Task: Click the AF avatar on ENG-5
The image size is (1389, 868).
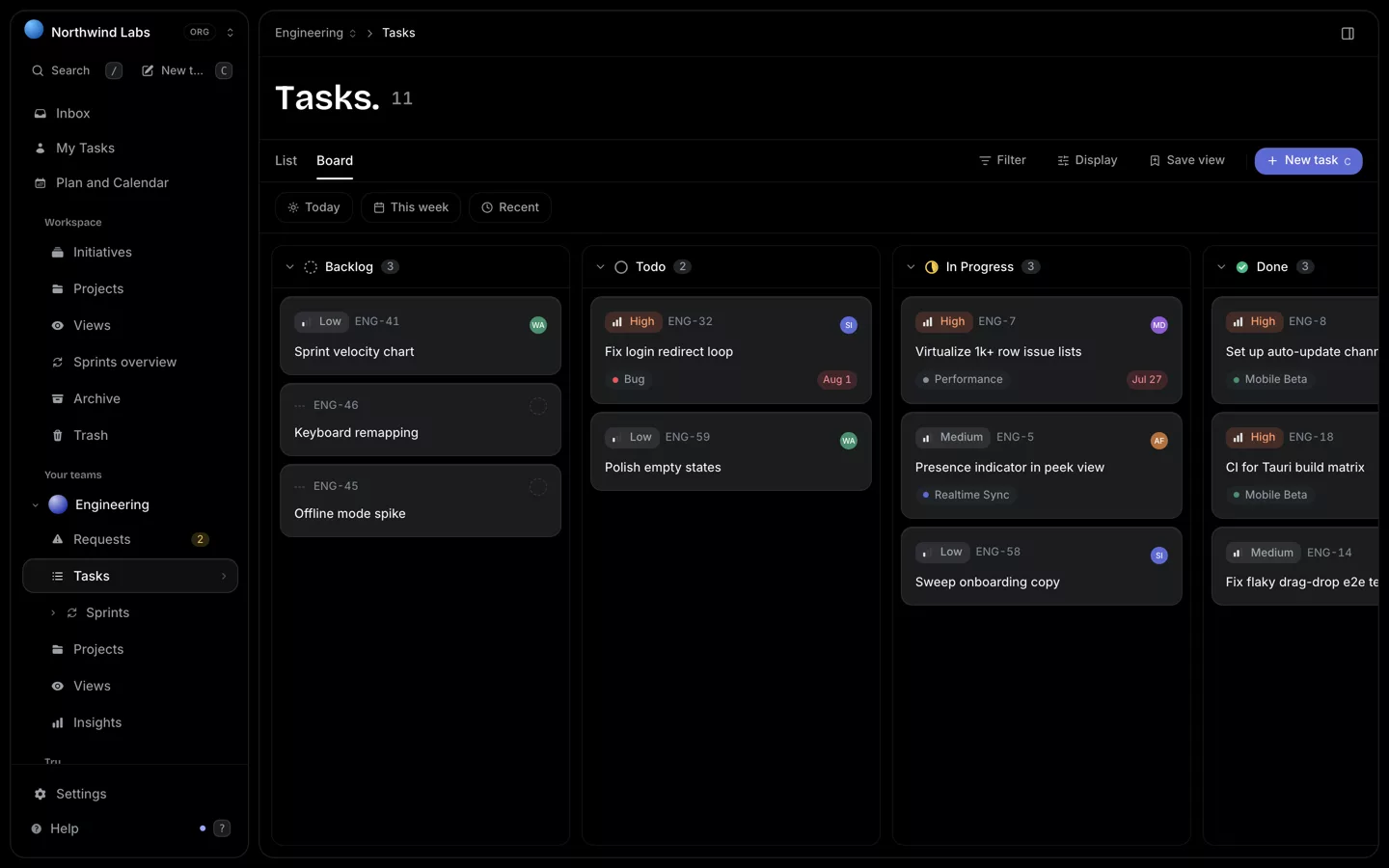Action: pyautogui.click(x=1159, y=441)
